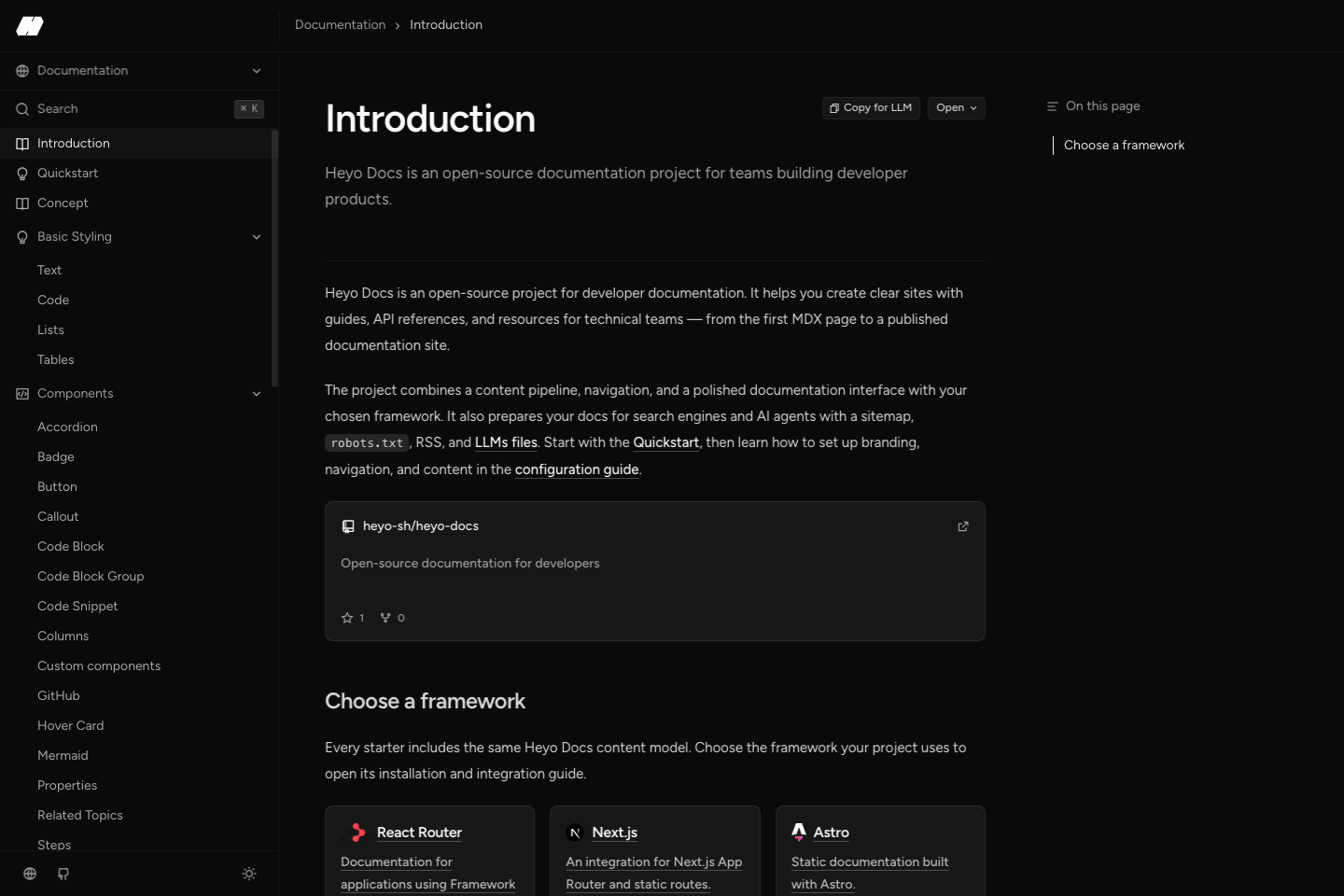Image resolution: width=1344 pixels, height=896 pixels.
Task: Open the Accordion component page
Action: tap(67, 427)
